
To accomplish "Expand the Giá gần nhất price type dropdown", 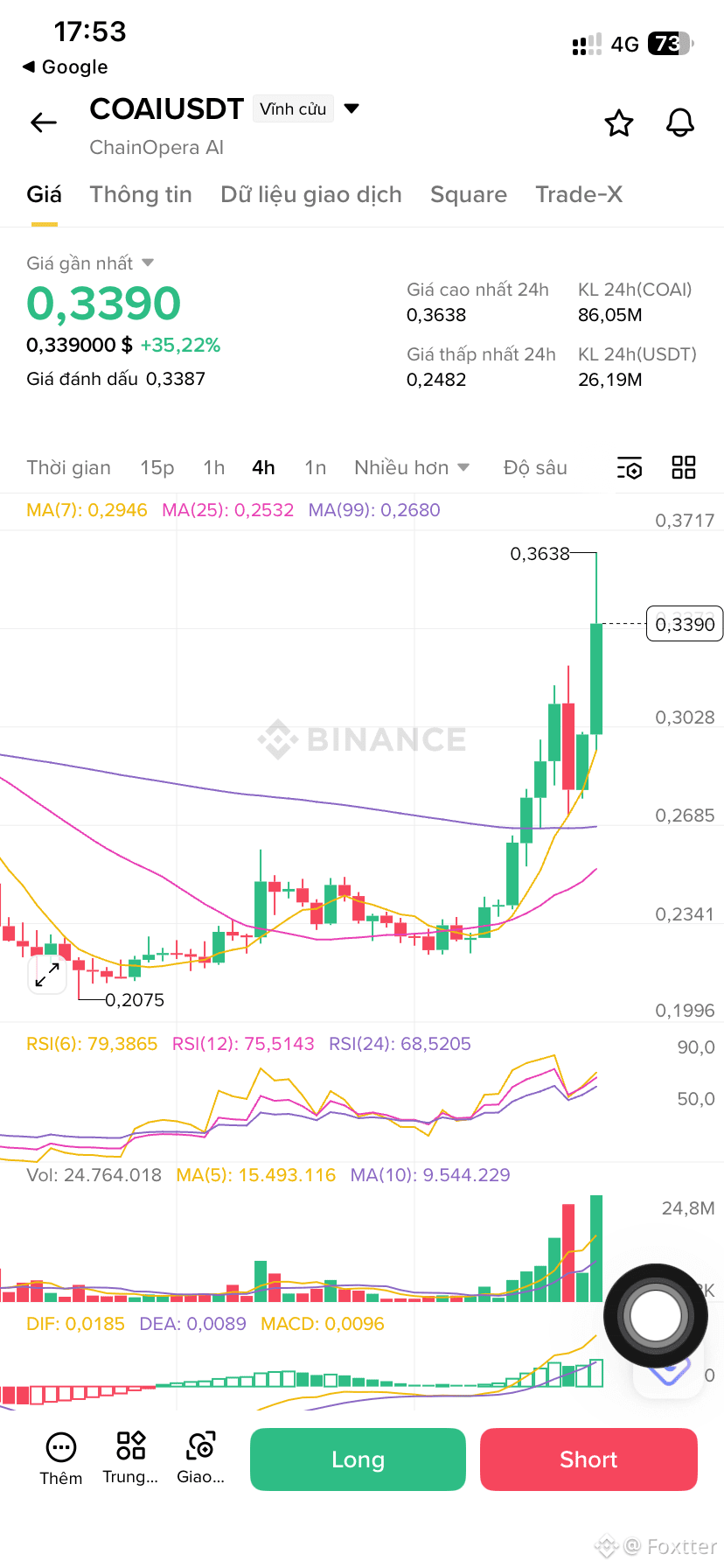I will (x=148, y=262).
